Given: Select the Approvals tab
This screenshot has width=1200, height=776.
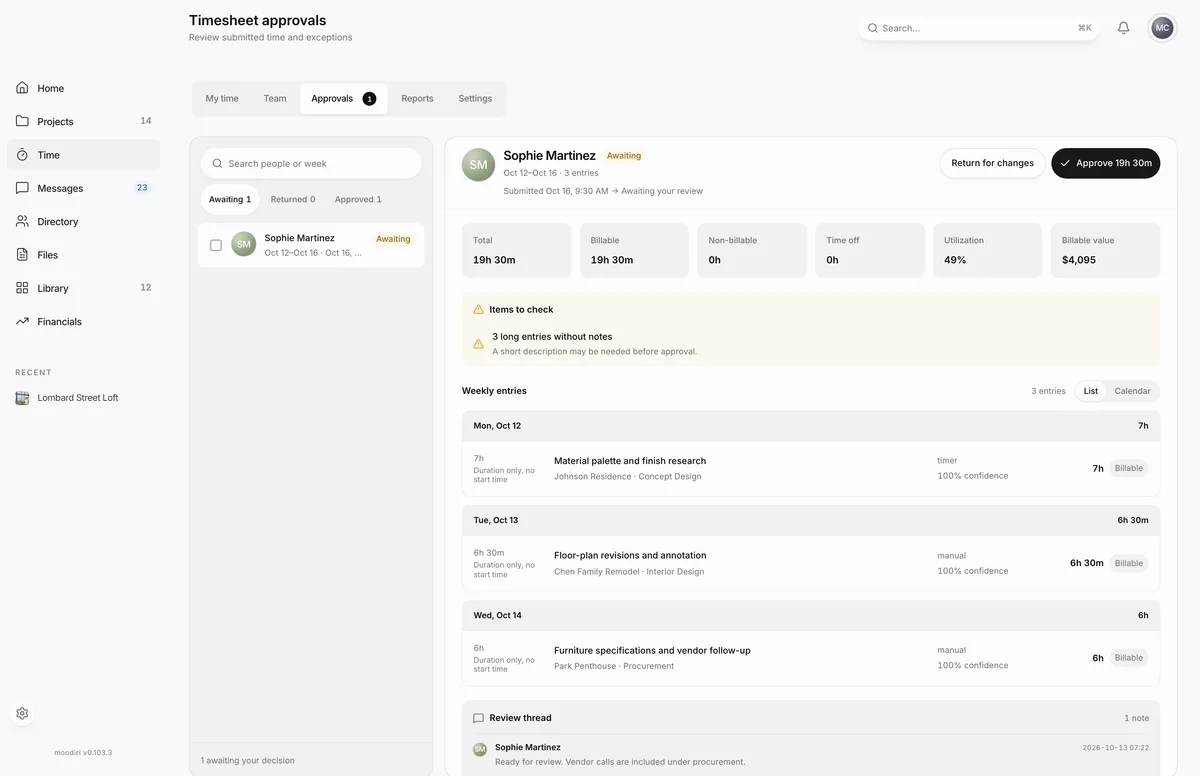Looking at the screenshot, I should pyautogui.click(x=343, y=99).
